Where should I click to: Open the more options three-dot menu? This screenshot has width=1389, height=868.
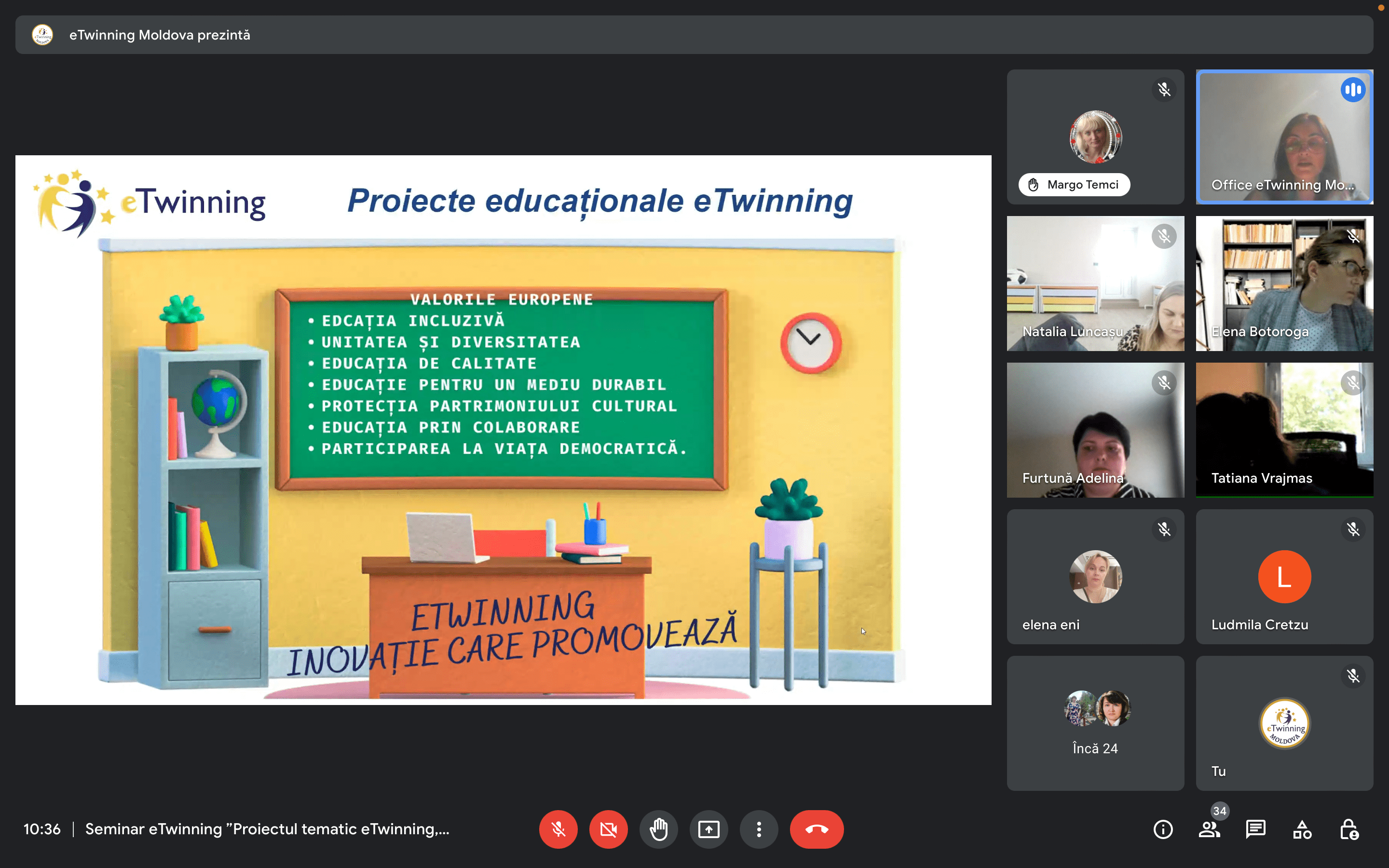[x=759, y=829]
